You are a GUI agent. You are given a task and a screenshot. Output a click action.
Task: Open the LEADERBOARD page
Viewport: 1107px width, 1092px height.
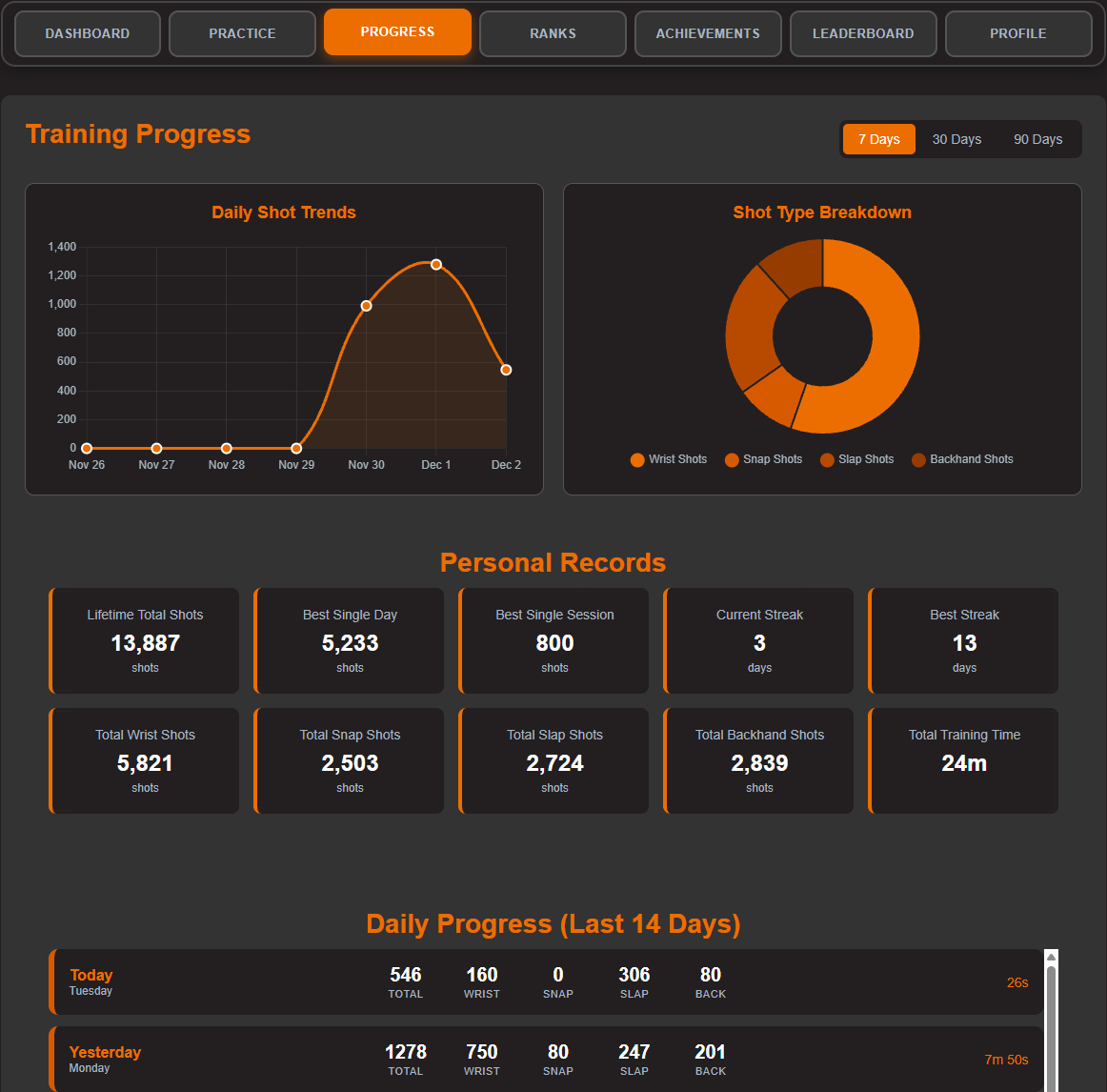(862, 33)
